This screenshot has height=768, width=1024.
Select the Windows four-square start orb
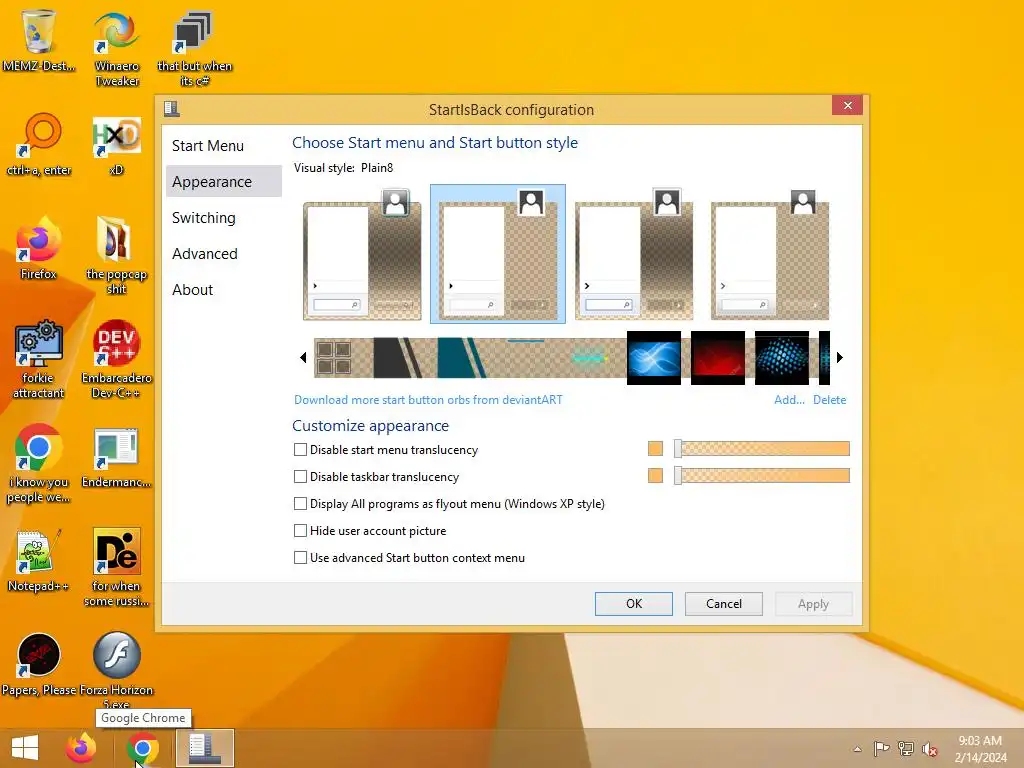pos(334,358)
